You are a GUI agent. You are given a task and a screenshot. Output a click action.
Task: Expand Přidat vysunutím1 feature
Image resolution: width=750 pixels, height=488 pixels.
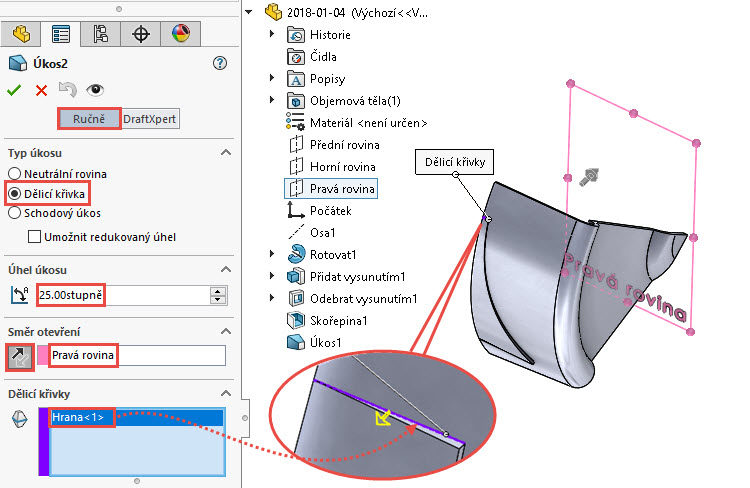(x=272, y=276)
